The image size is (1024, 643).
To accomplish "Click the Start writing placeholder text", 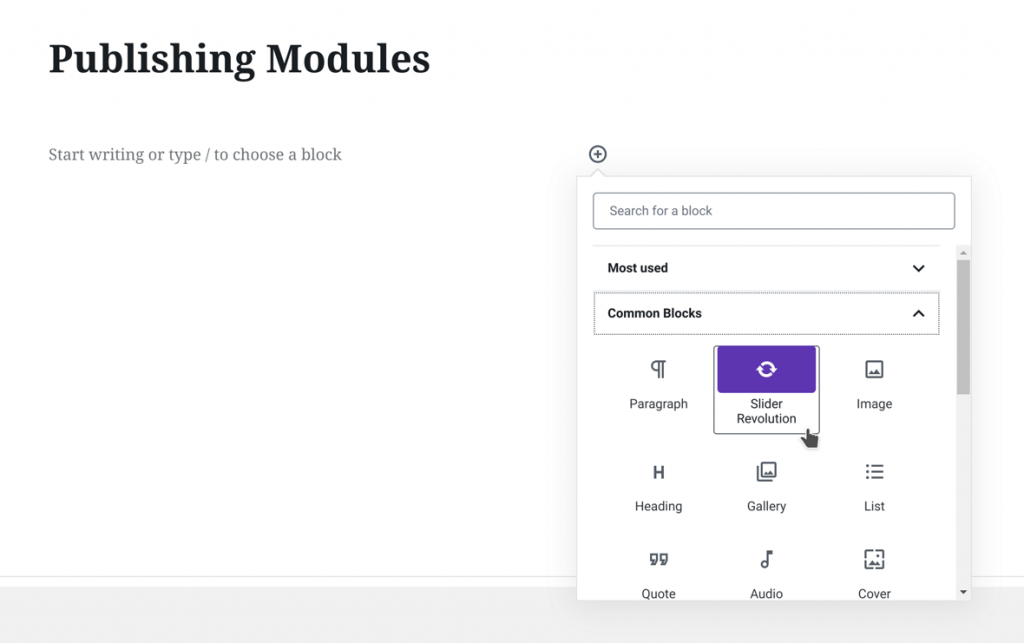I will pyautogui.click(x=195, y=154).
